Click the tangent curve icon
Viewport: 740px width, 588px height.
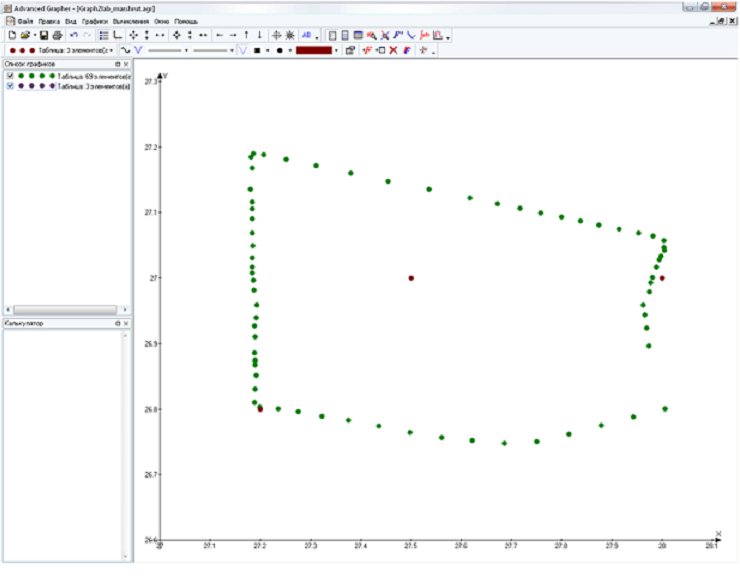point(412,35)
